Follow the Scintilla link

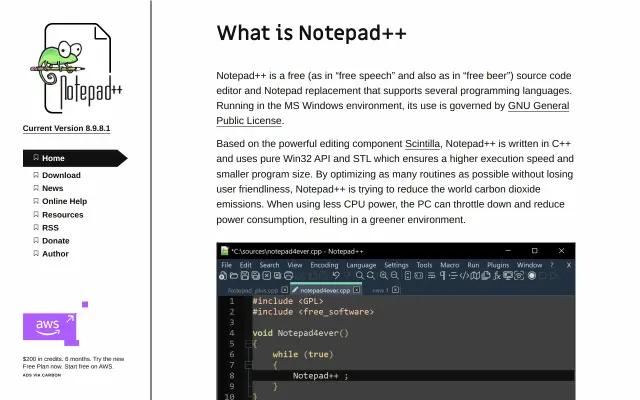[x=422, y=144]
